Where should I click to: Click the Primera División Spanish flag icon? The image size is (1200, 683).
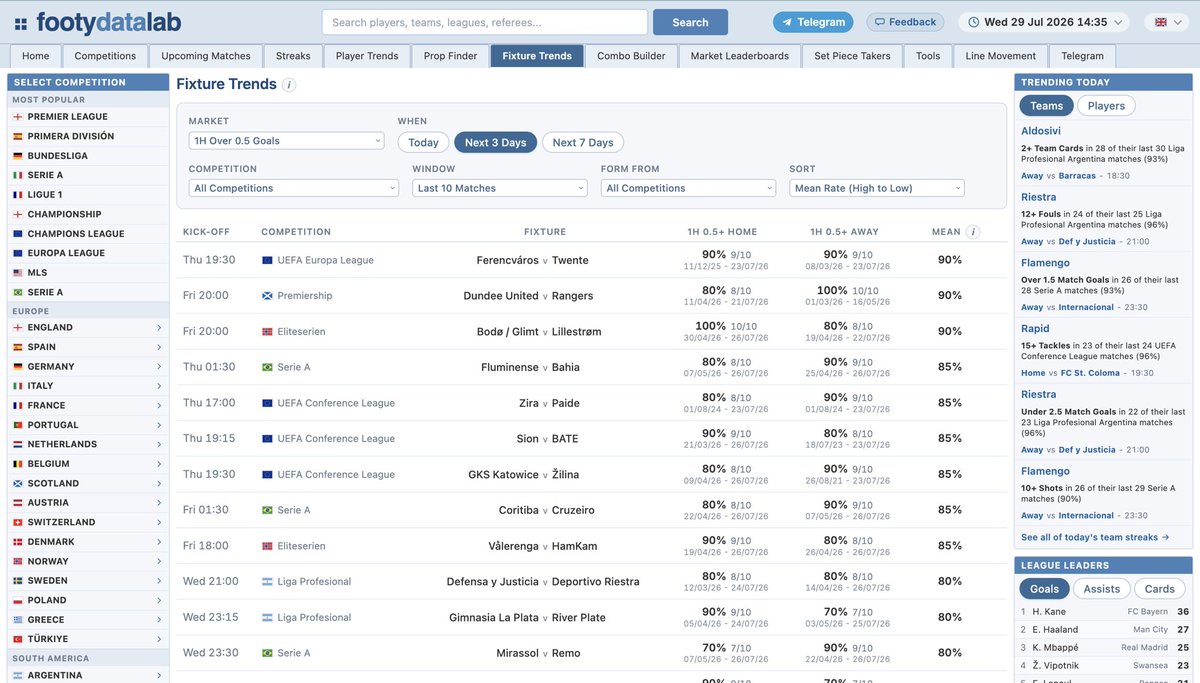click(17, 136)
